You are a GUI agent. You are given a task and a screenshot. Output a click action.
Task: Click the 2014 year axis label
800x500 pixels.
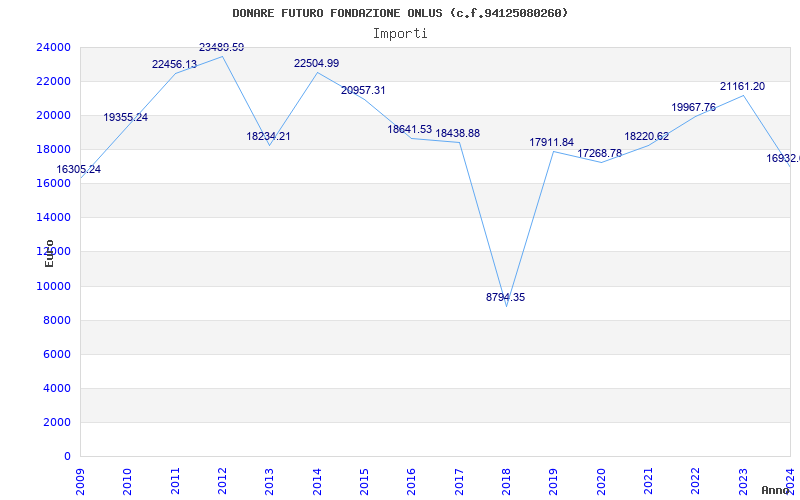pos(317,481)
